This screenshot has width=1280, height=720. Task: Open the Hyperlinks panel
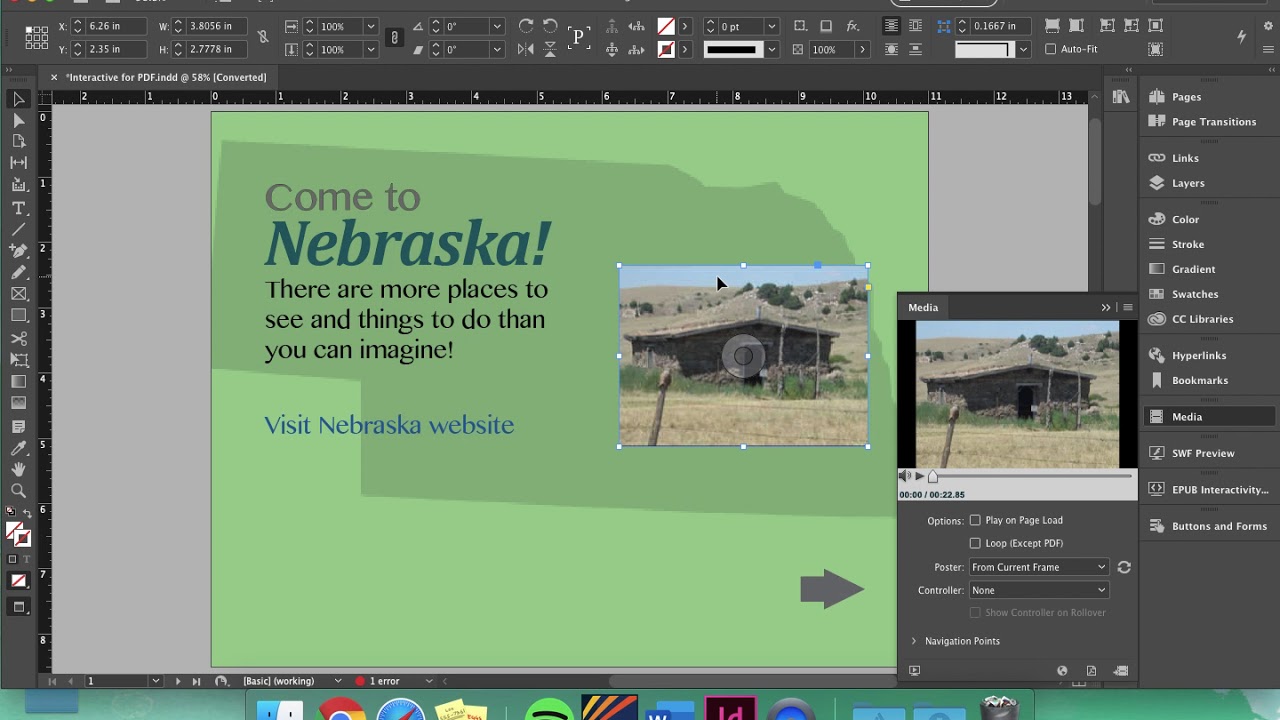1198,355
